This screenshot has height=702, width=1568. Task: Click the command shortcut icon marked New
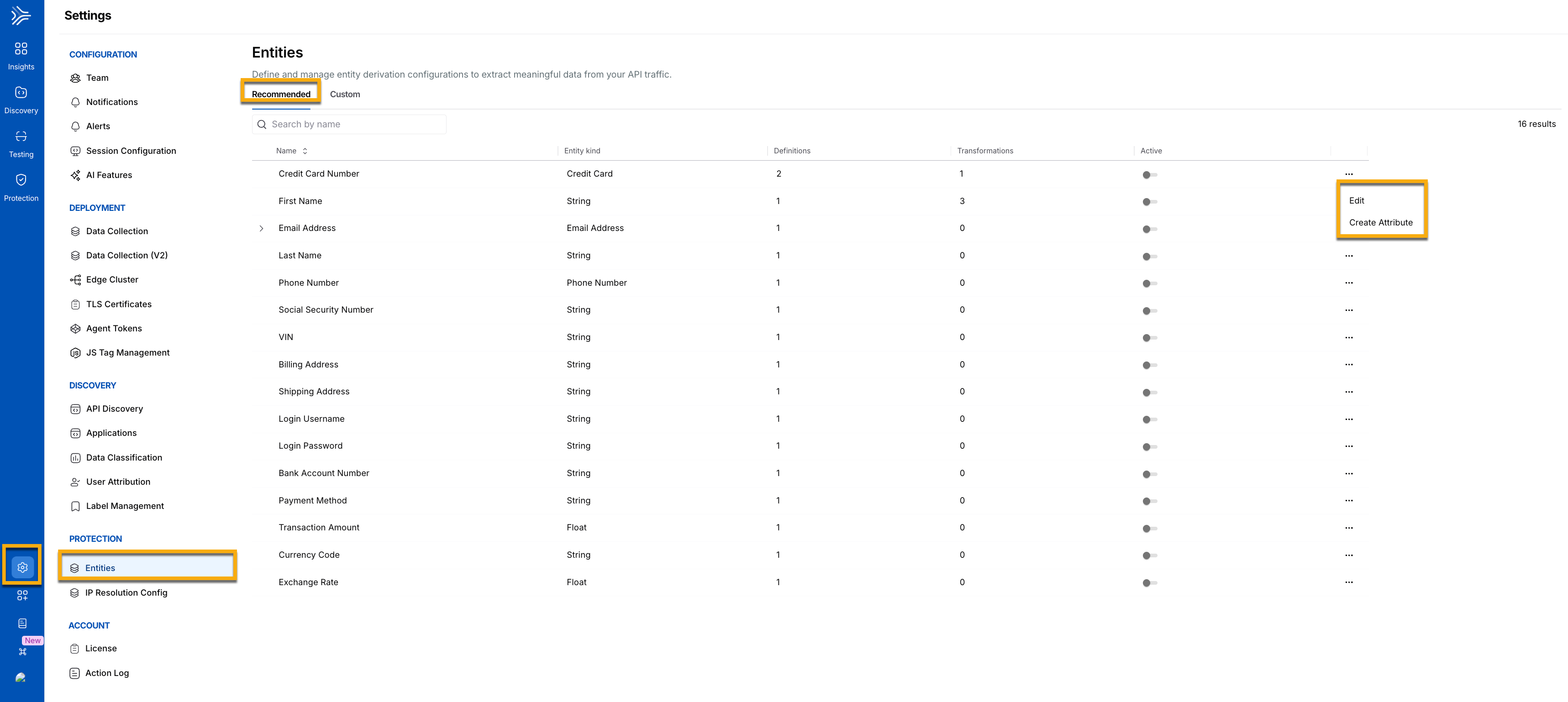coord(22,651)
